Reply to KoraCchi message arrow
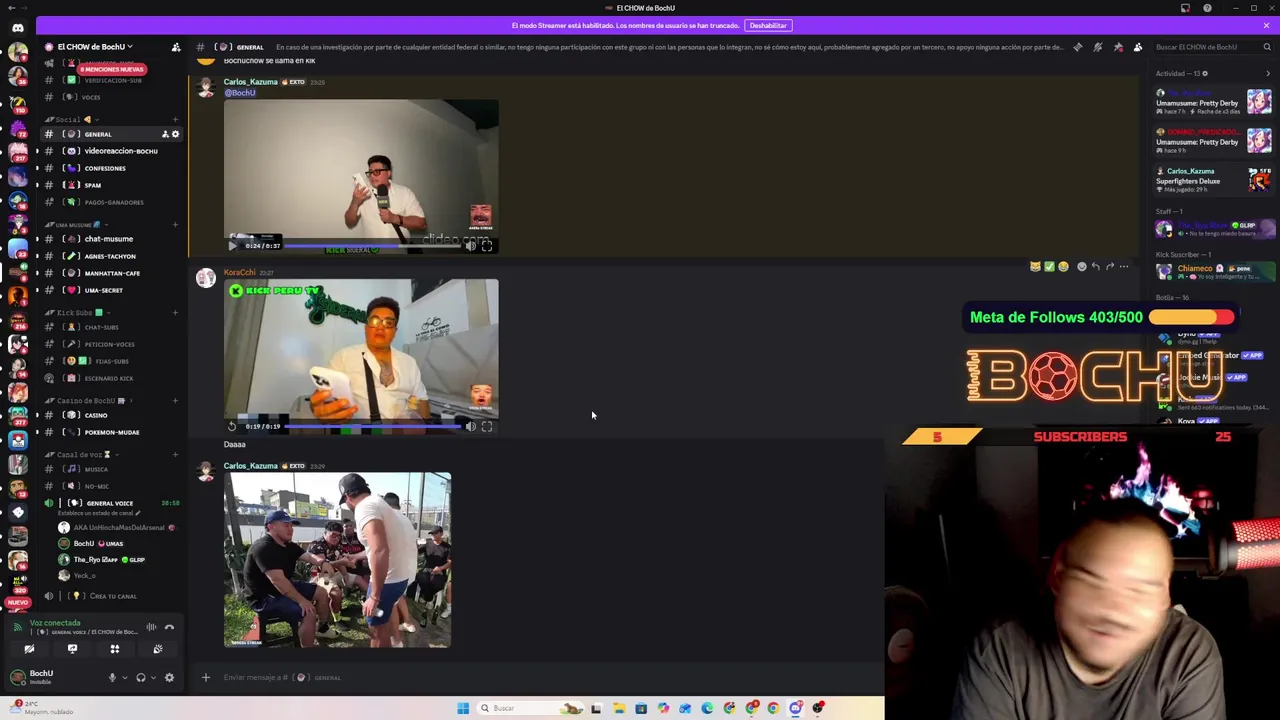The height and width of the screenshot is (720, 1280). [1096, 267]
